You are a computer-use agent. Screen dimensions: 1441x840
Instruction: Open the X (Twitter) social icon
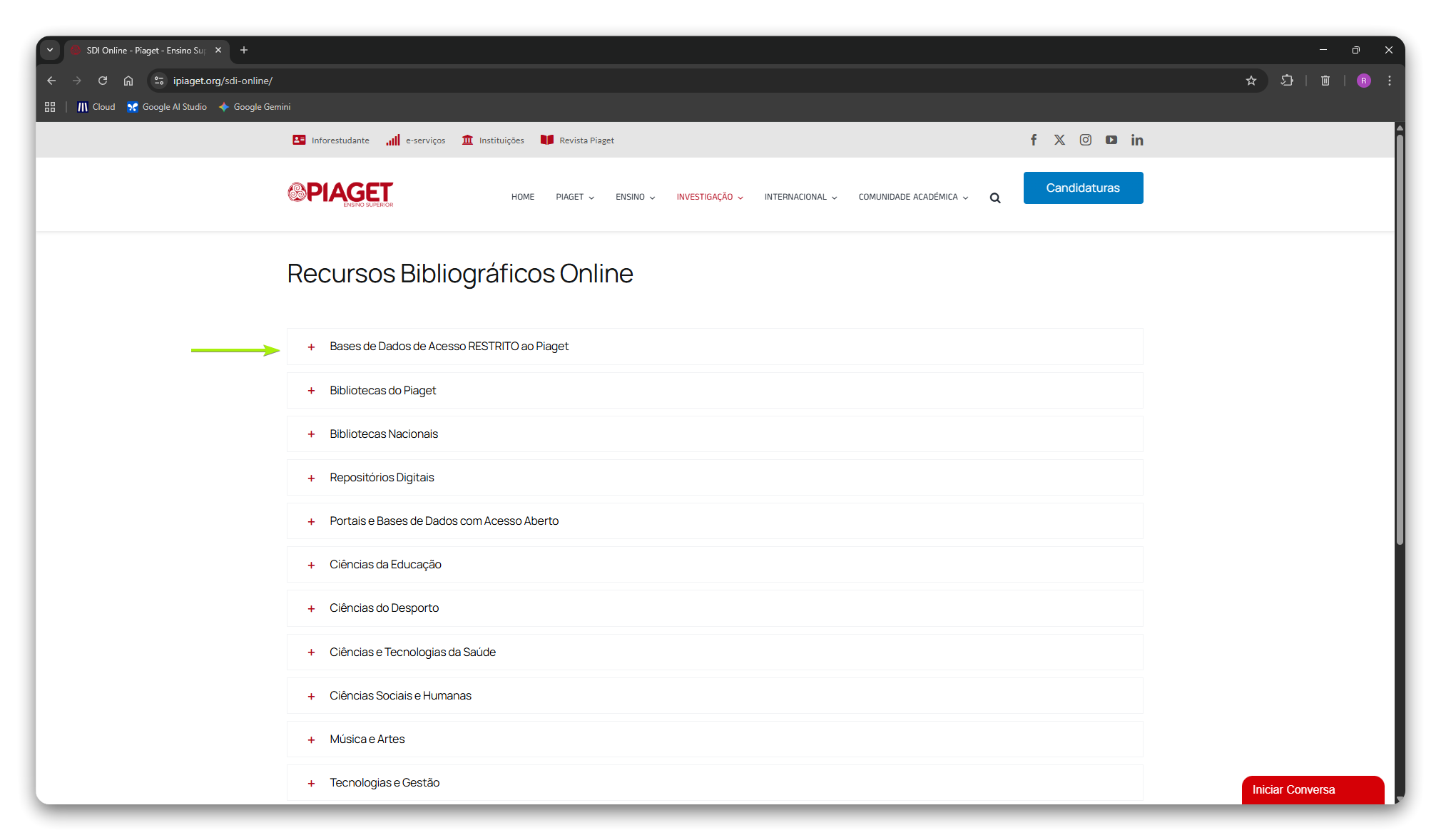(x=1059, y=140)
